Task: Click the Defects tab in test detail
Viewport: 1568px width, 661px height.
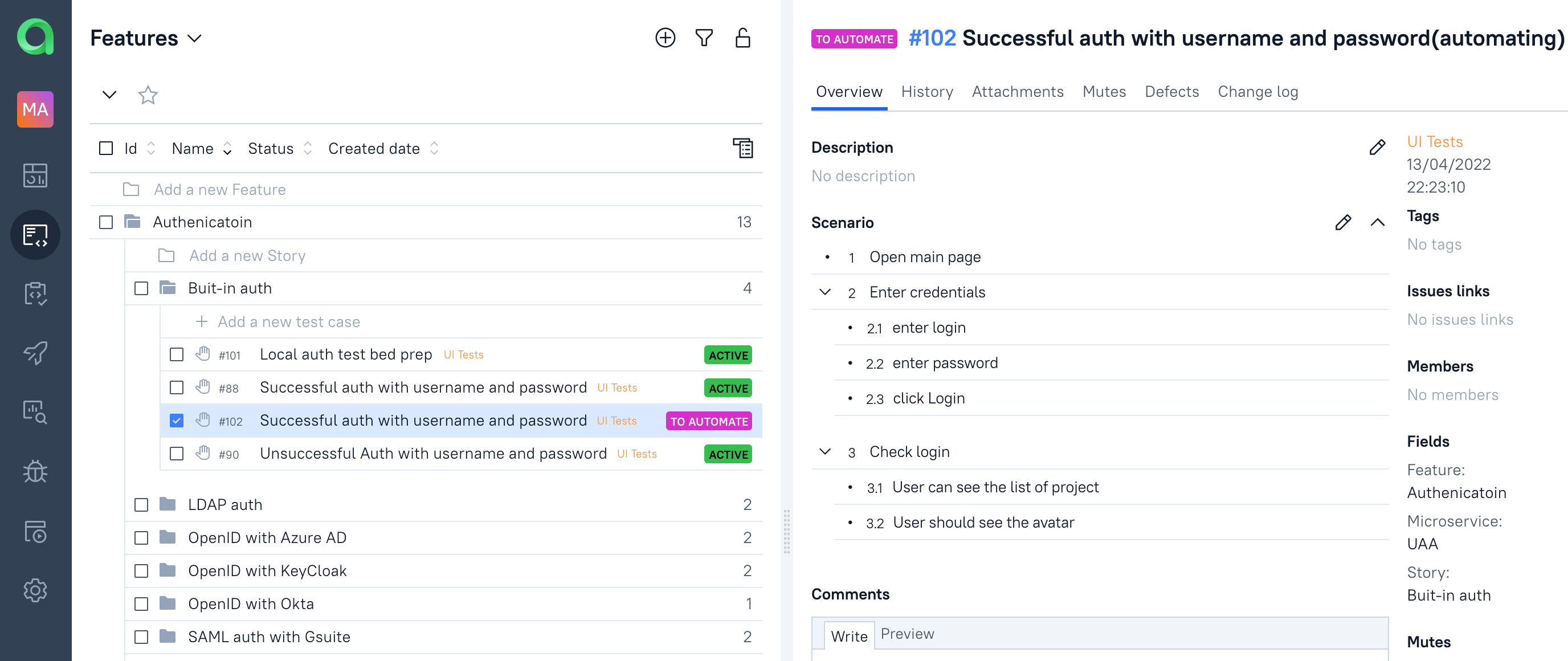Action: pos(1172,92)
